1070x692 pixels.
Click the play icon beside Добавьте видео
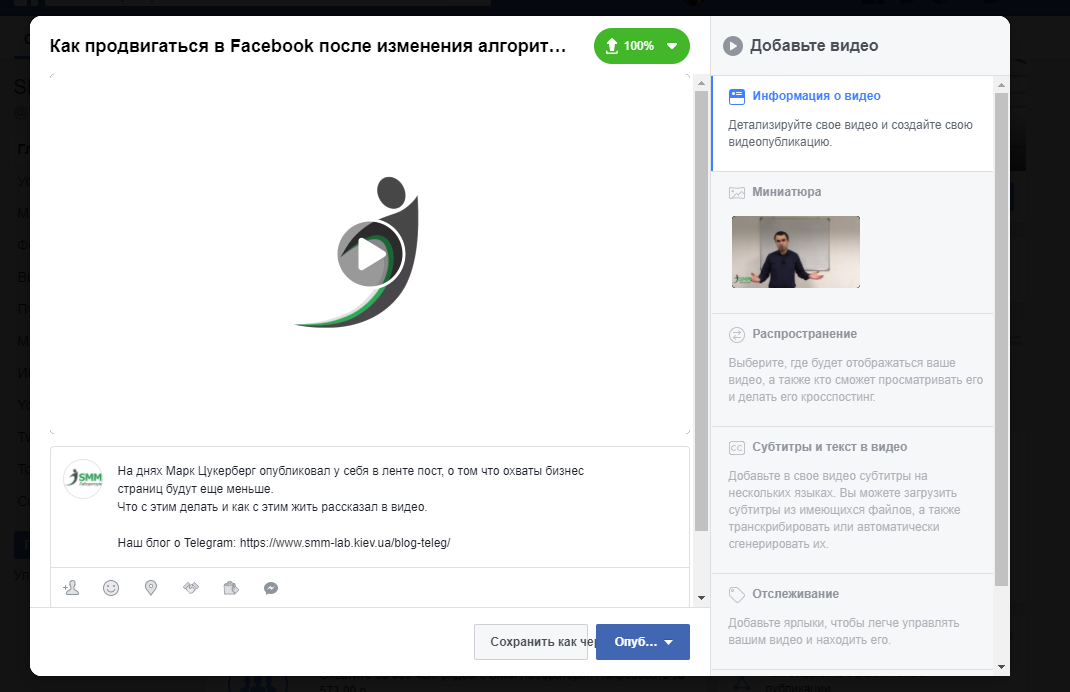click(x=733, y=46)
